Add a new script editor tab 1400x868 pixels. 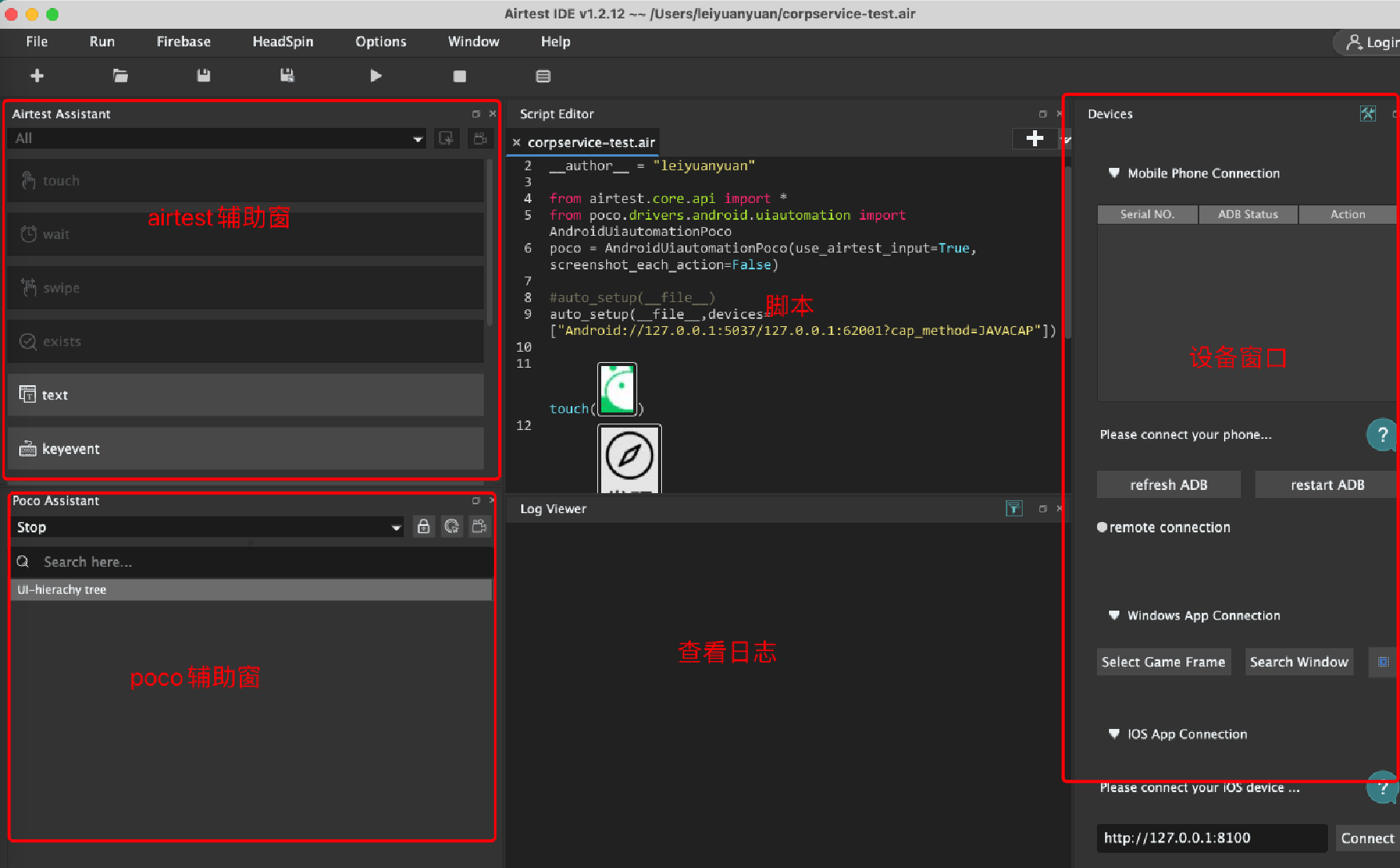pos(1035,138)
